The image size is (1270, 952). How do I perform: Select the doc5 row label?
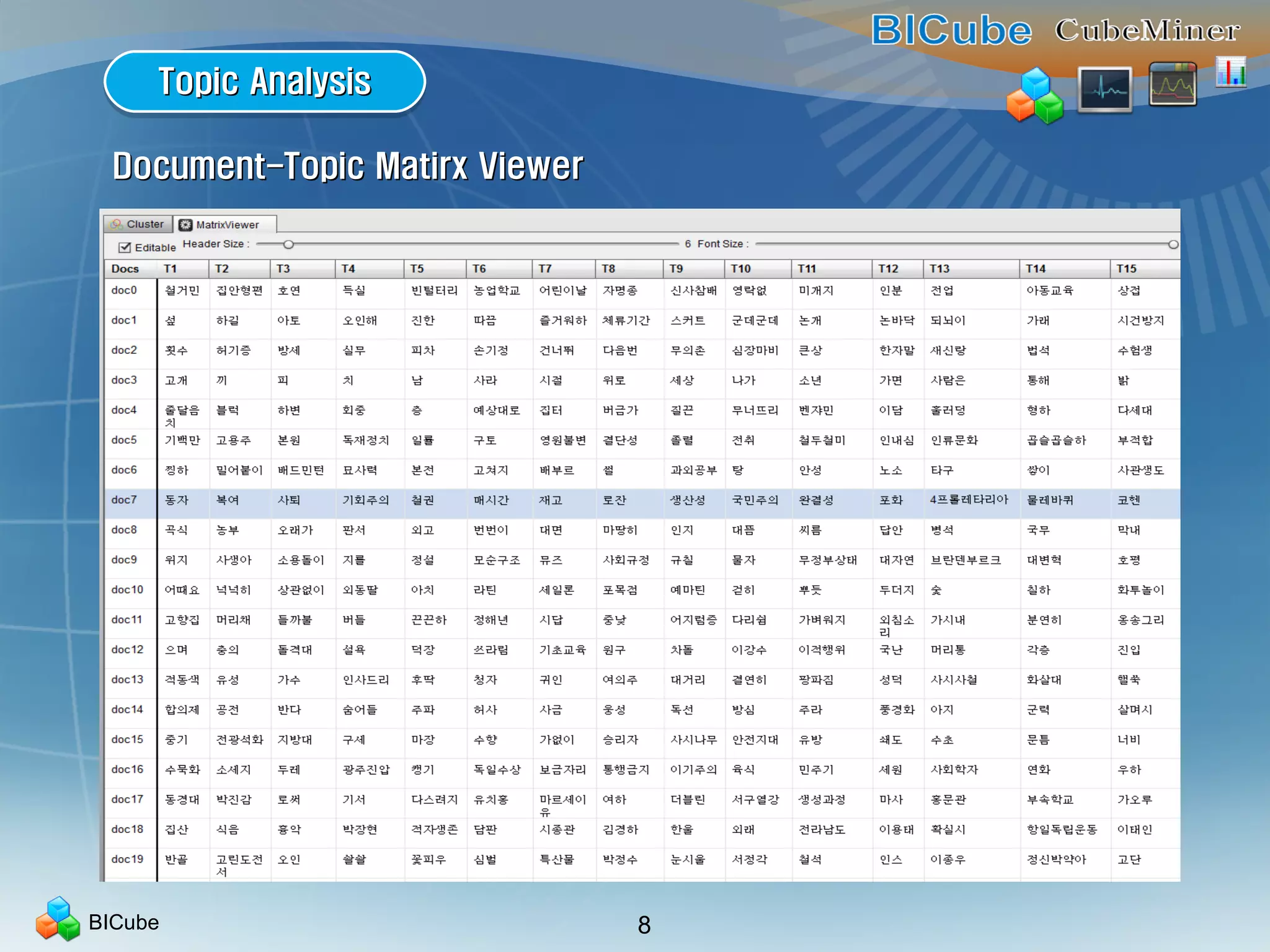(x=124, y=440)
